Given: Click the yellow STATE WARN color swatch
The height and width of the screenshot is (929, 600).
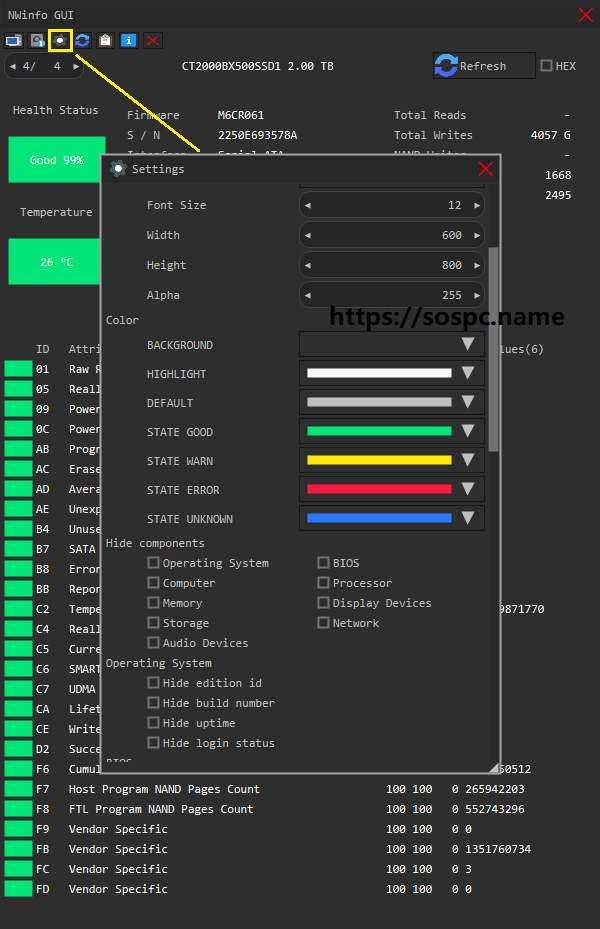Looking at the screenshot, I should tap(379, 461).
